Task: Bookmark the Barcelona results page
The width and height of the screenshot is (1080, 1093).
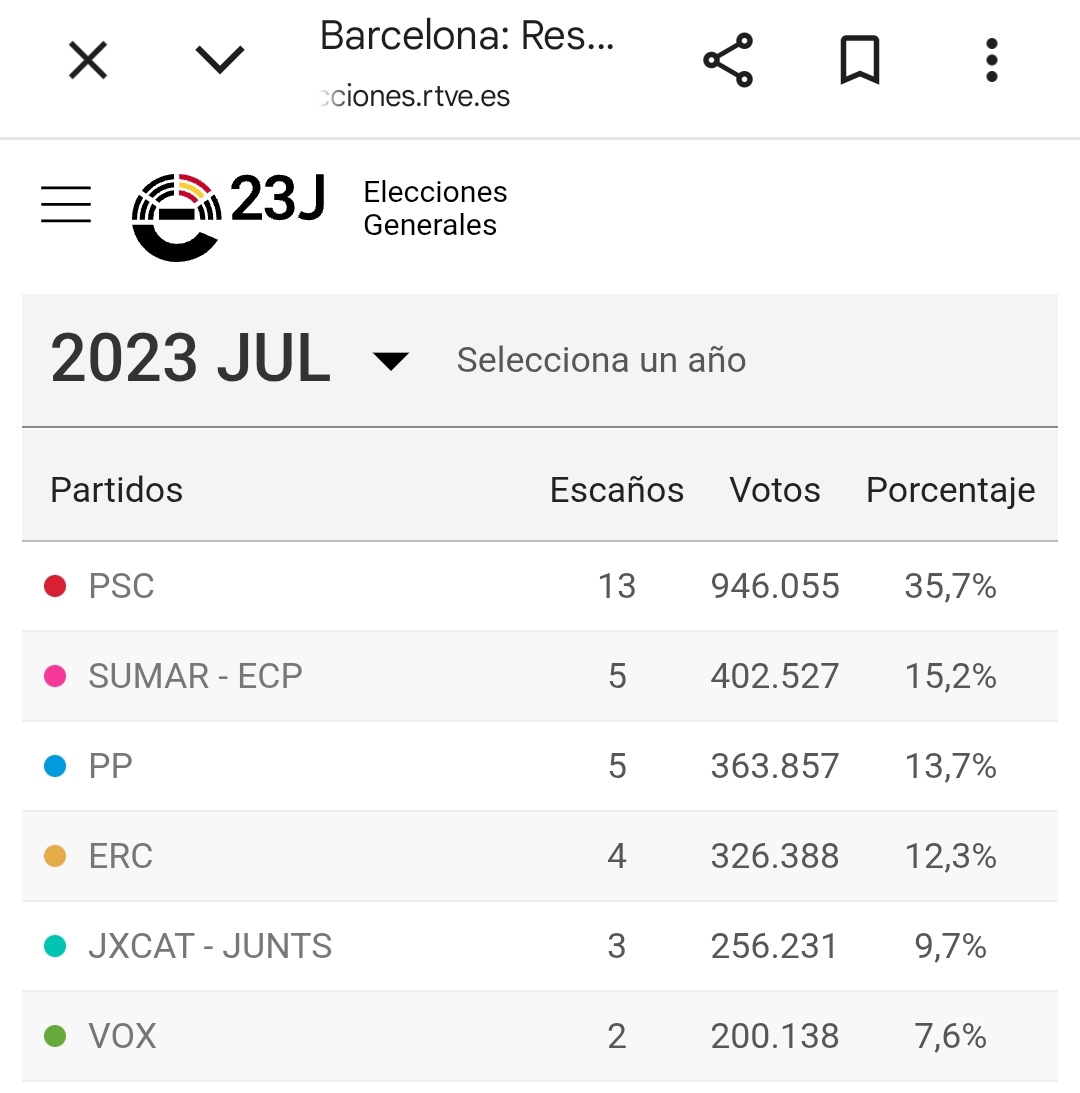Action: click(x=859, y=61)
